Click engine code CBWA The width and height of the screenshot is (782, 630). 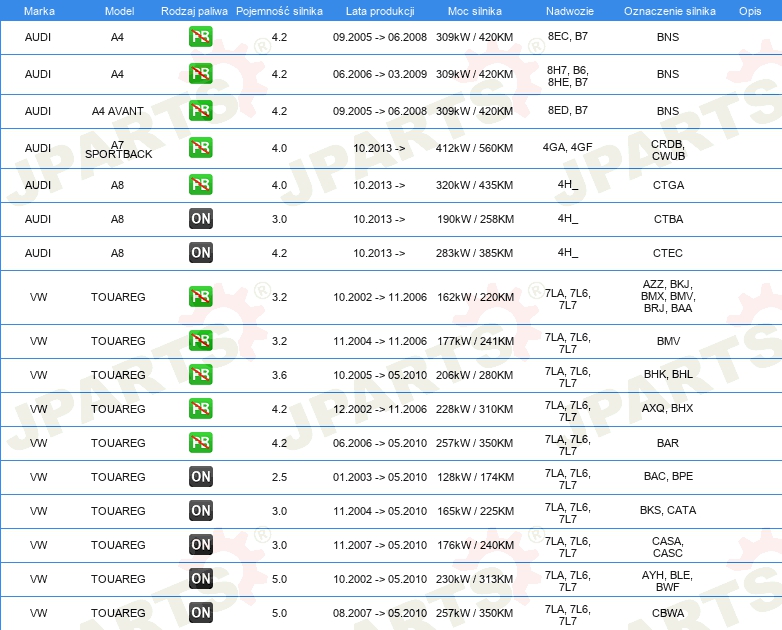668,613
